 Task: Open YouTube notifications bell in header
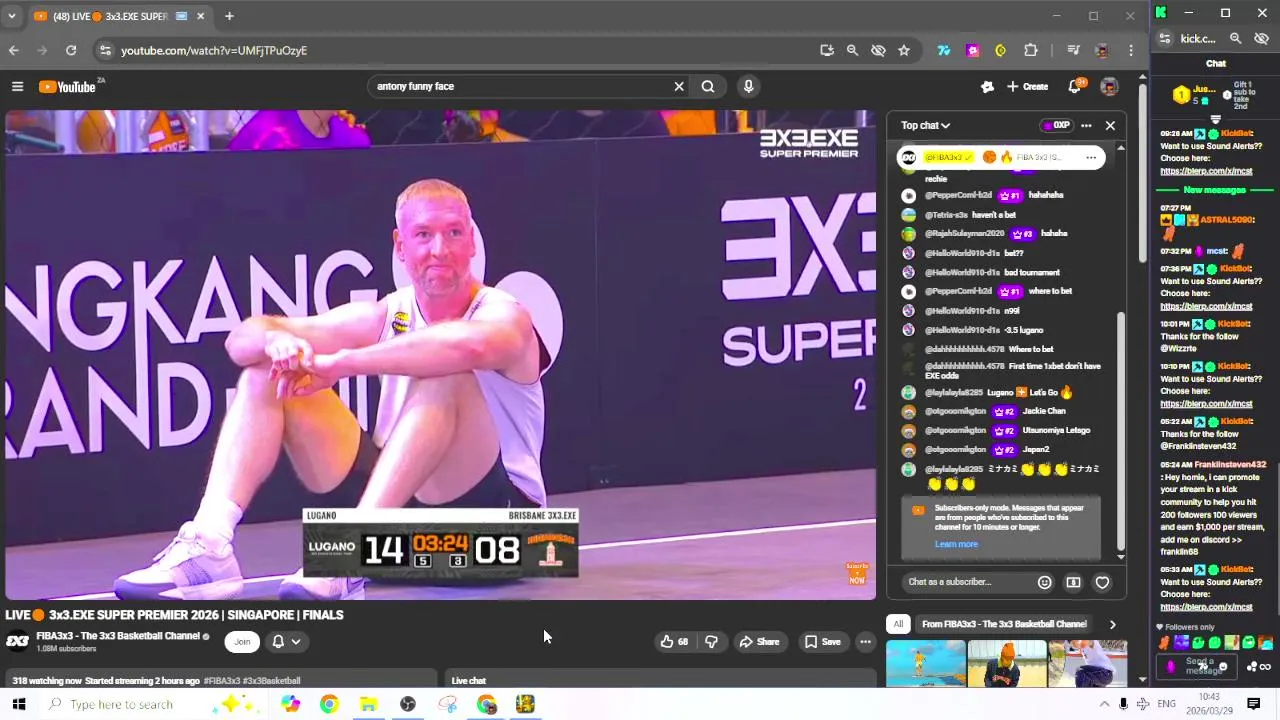point(1075,87)
